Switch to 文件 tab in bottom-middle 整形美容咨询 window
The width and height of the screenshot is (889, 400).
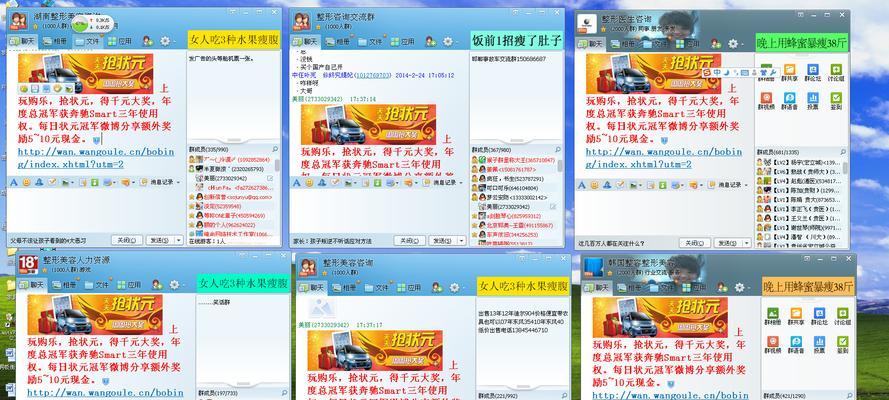coord(376,287)
